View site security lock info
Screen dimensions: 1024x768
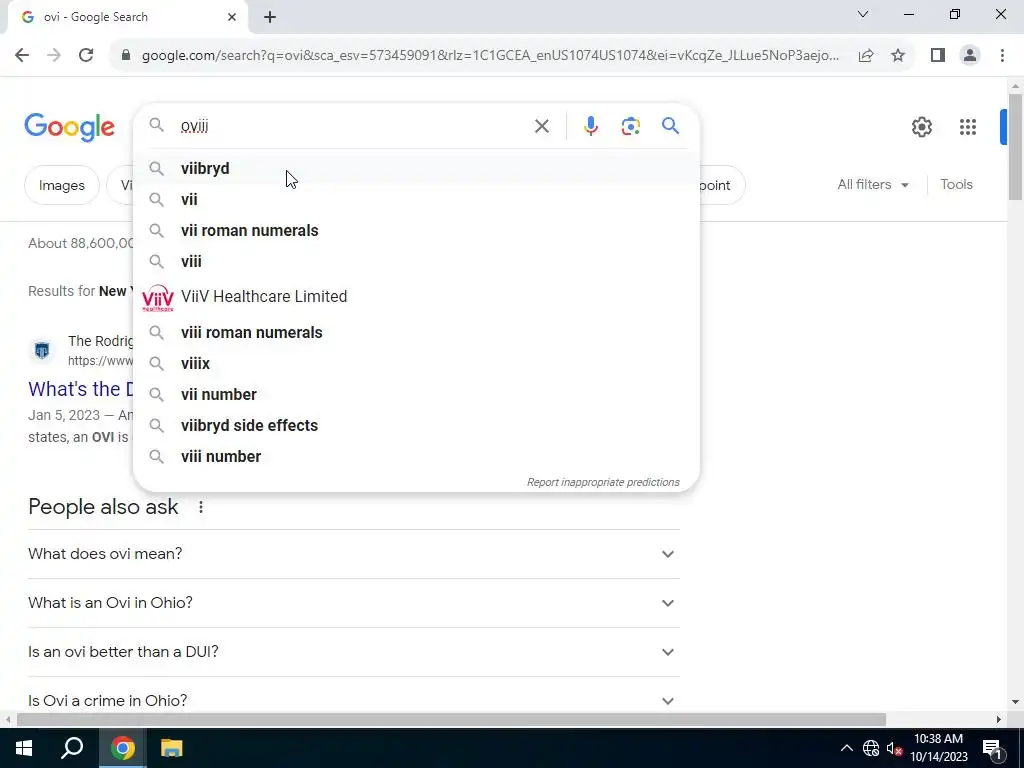point(126,56)
